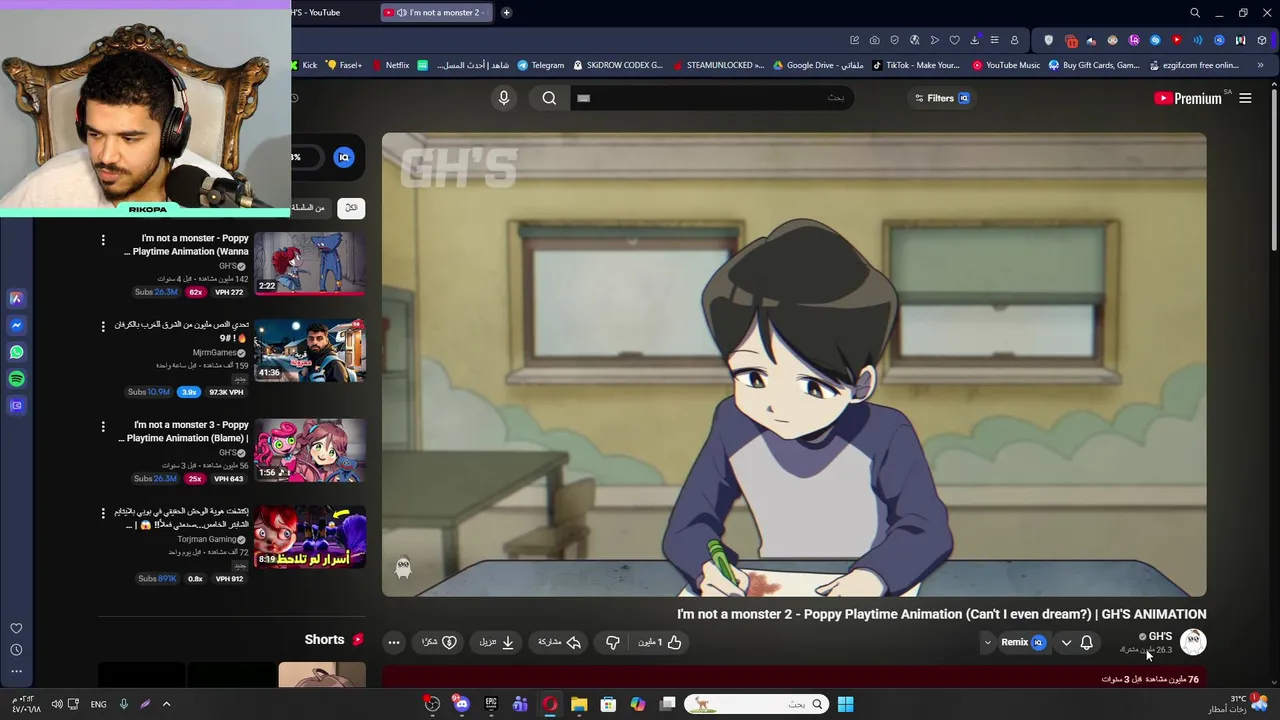Like the video with thumbs up

pos(661,642)
